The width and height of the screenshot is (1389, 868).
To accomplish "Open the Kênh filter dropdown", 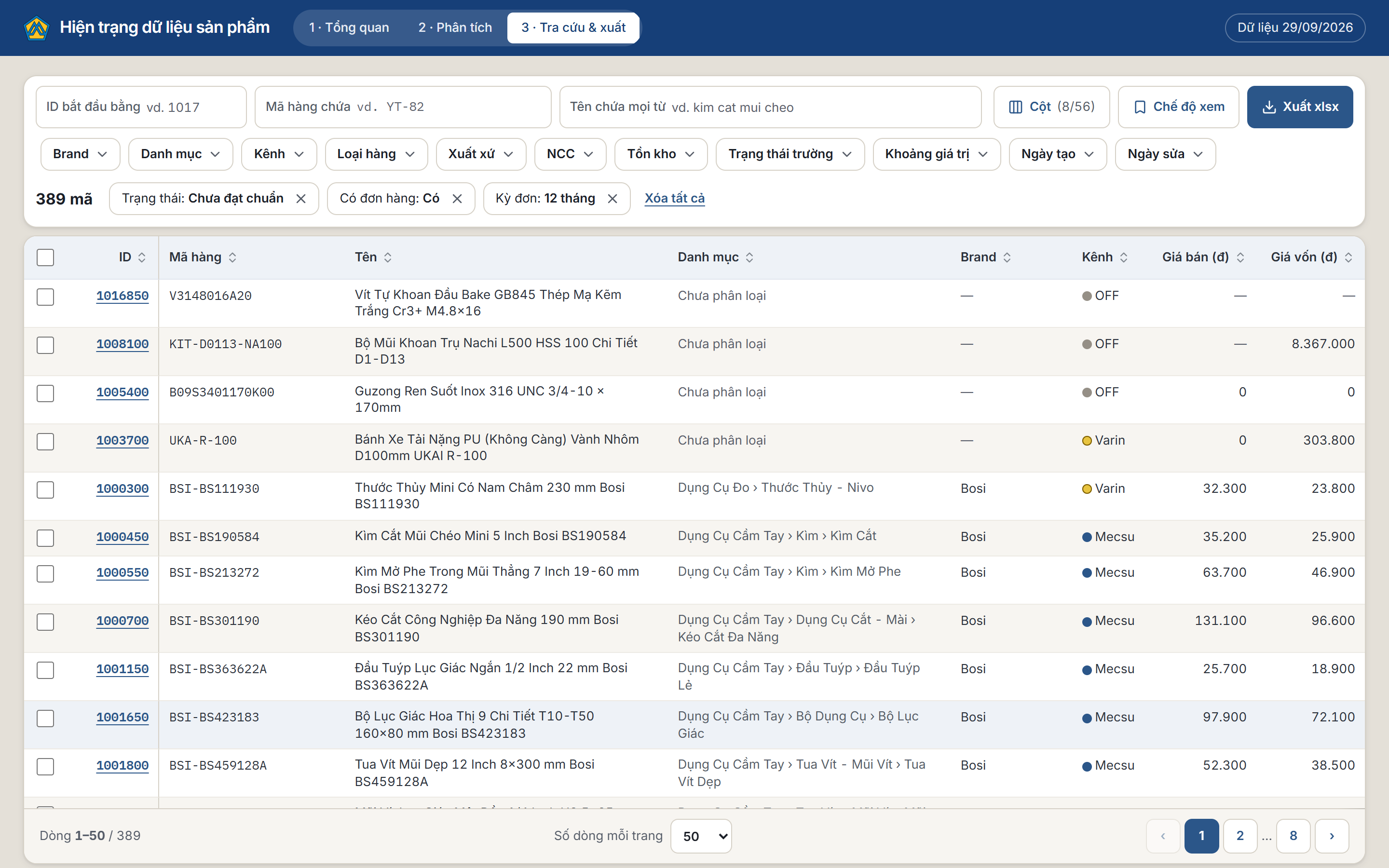I will point(279,154).
